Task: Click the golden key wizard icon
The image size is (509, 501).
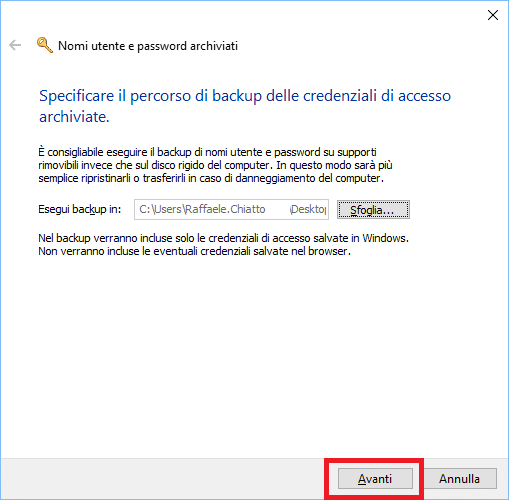Action: click(45, 45)
